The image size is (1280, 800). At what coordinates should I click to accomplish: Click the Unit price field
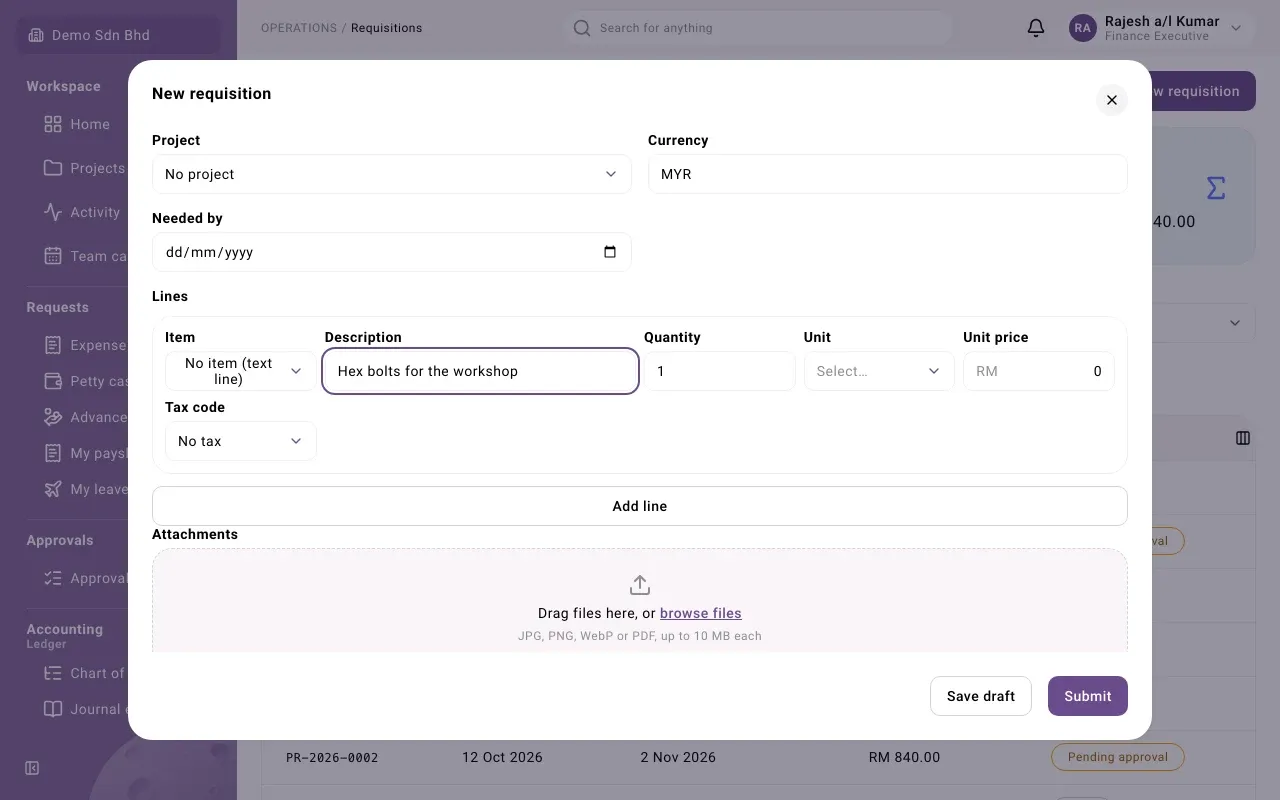coord(1039,371)
